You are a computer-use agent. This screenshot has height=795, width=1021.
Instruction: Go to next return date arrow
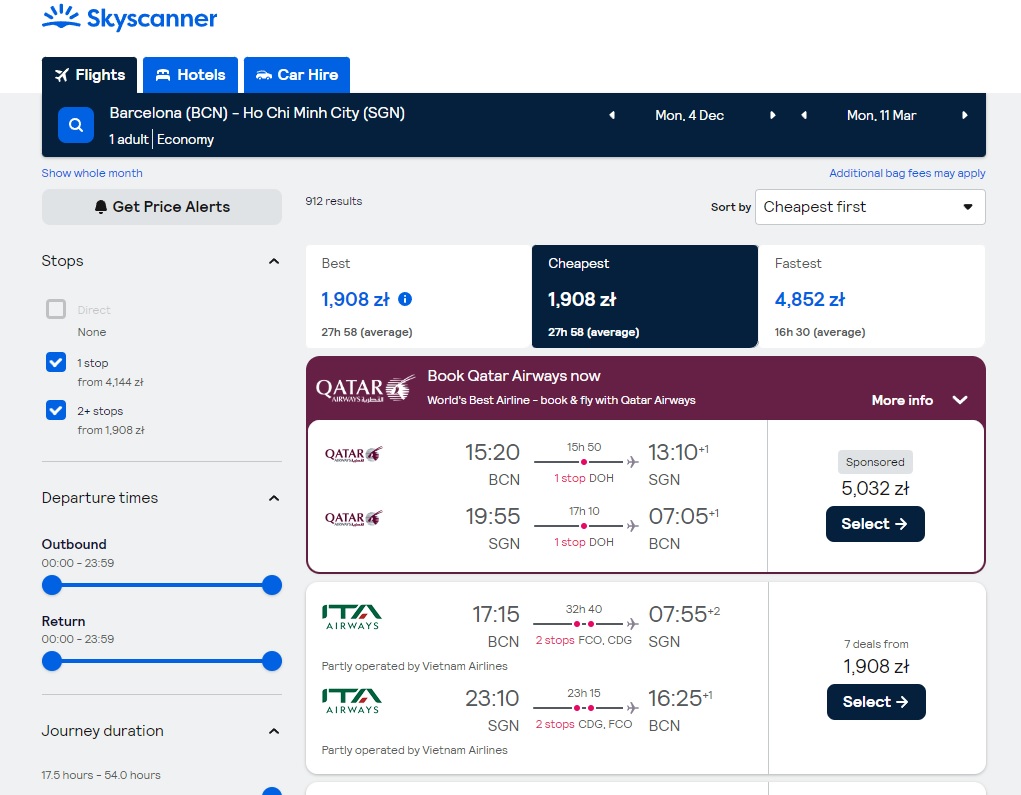coord(964,115)
